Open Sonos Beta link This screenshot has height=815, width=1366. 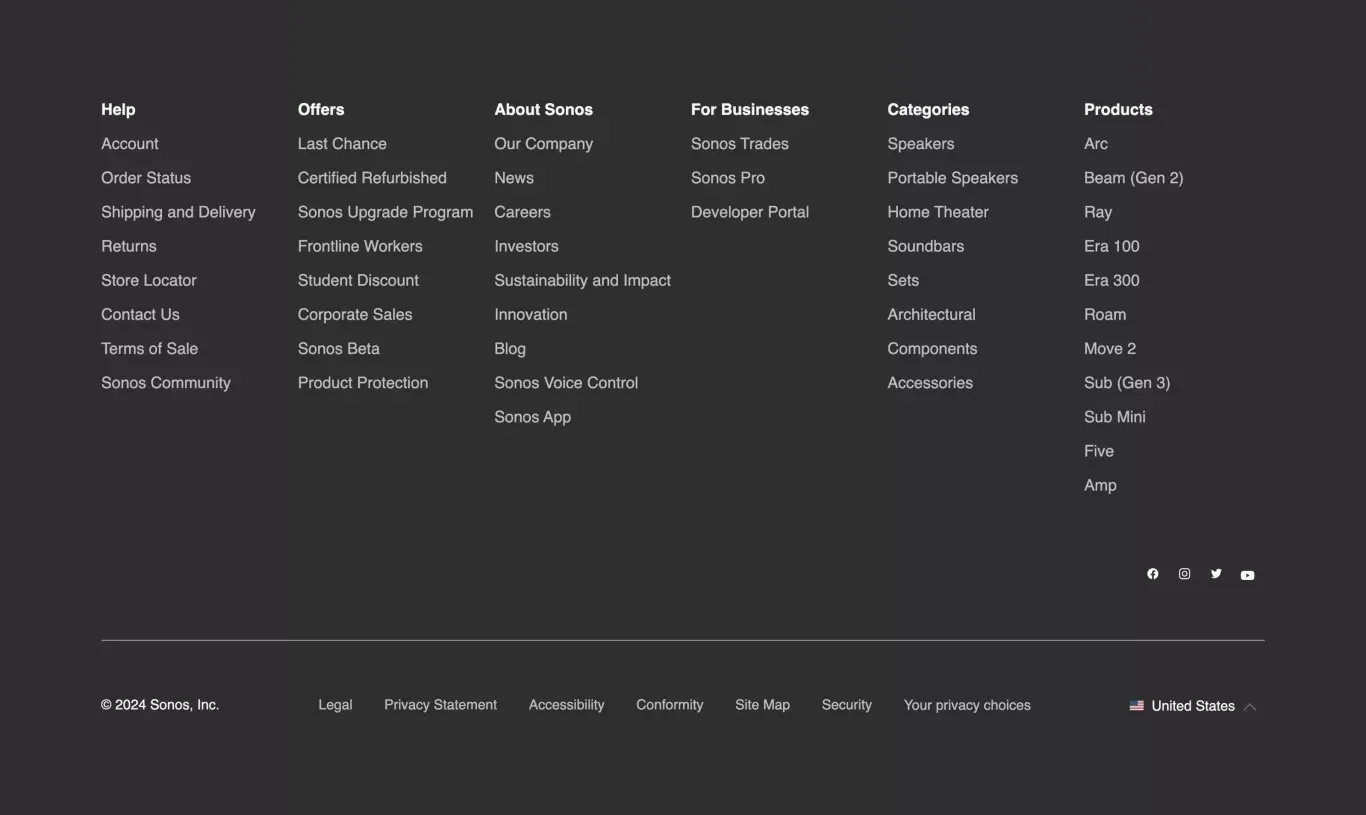pos(339,348)
